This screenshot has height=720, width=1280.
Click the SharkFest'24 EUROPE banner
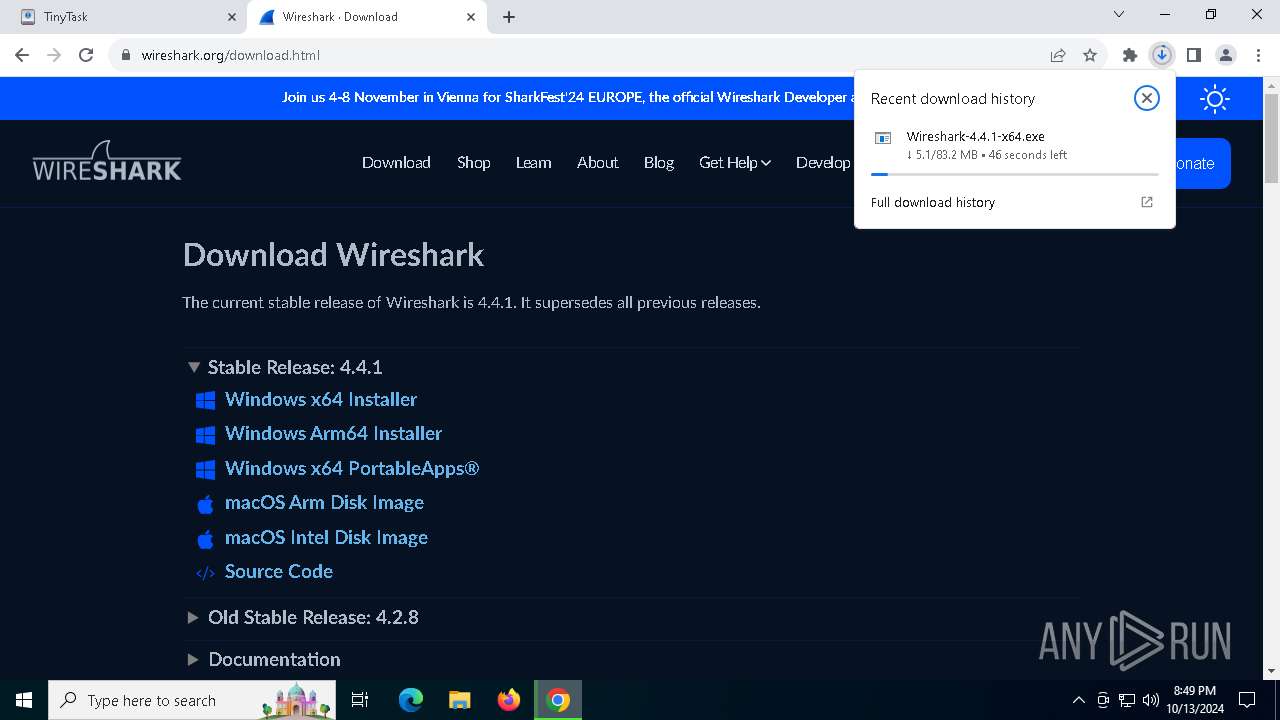coord(568,97)
